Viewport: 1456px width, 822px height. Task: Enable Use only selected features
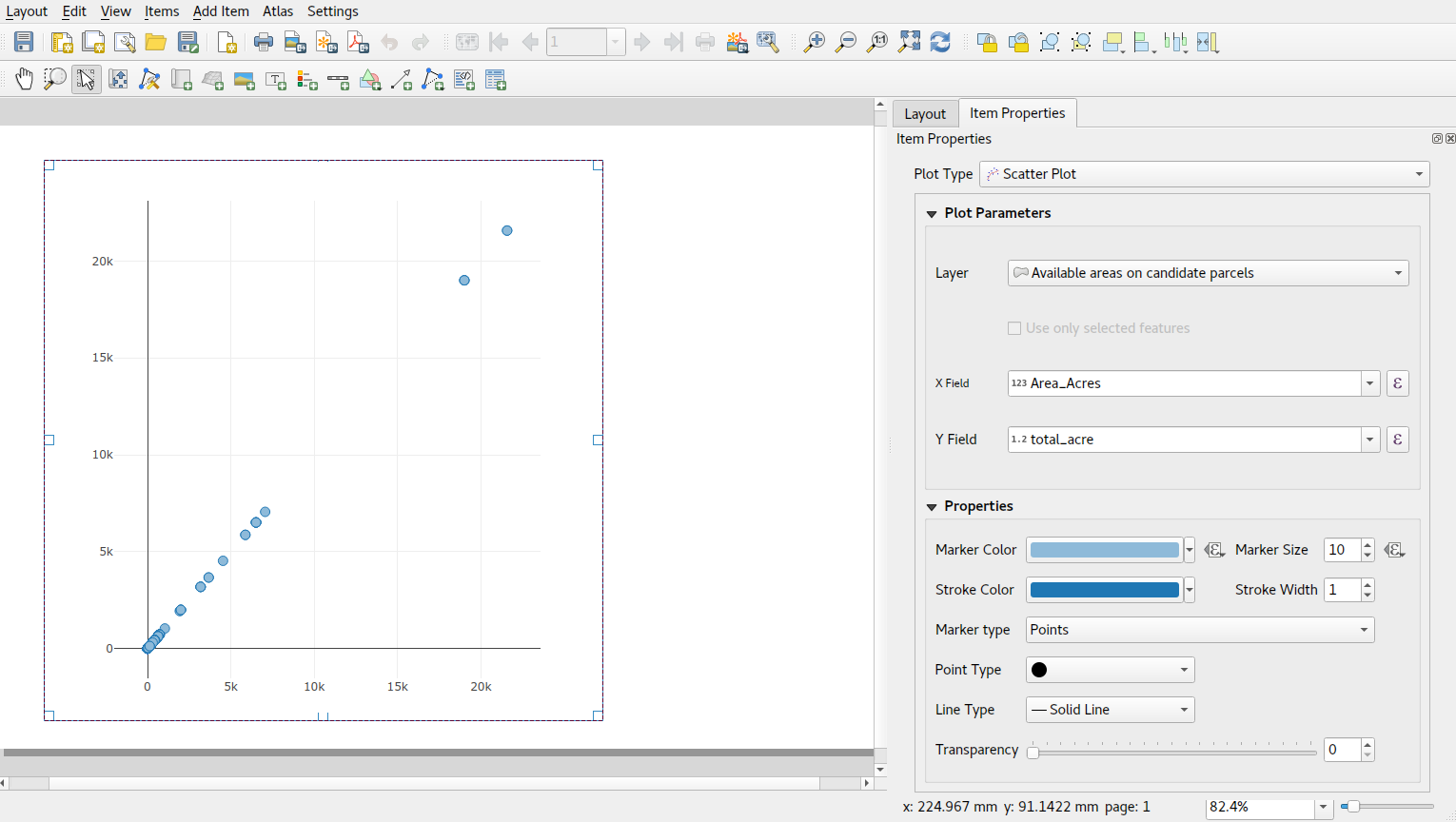click(1014, 327)
